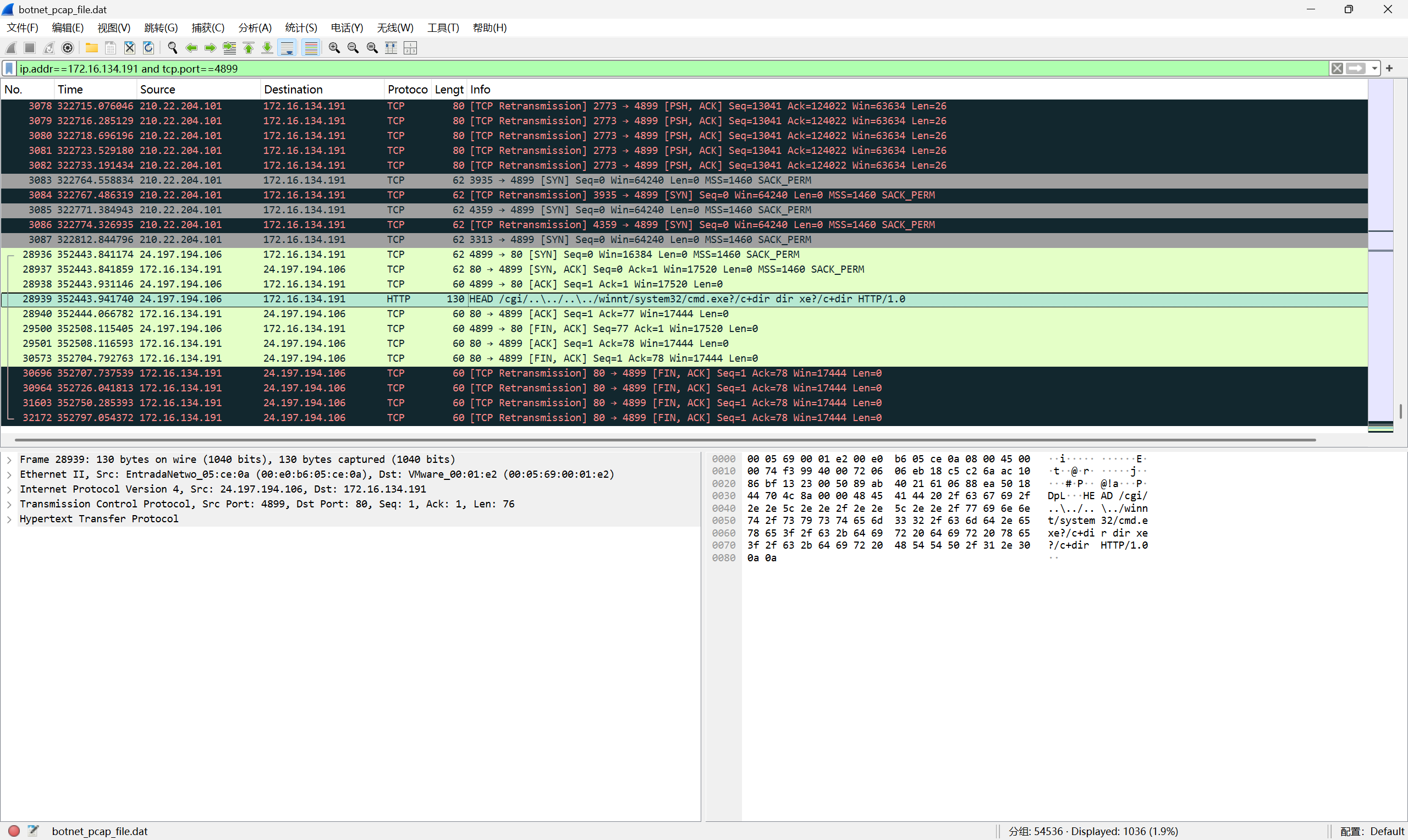The image size is (1408, 840).
Task: Toggle packet list colorization button
Action: click(311, 48)
